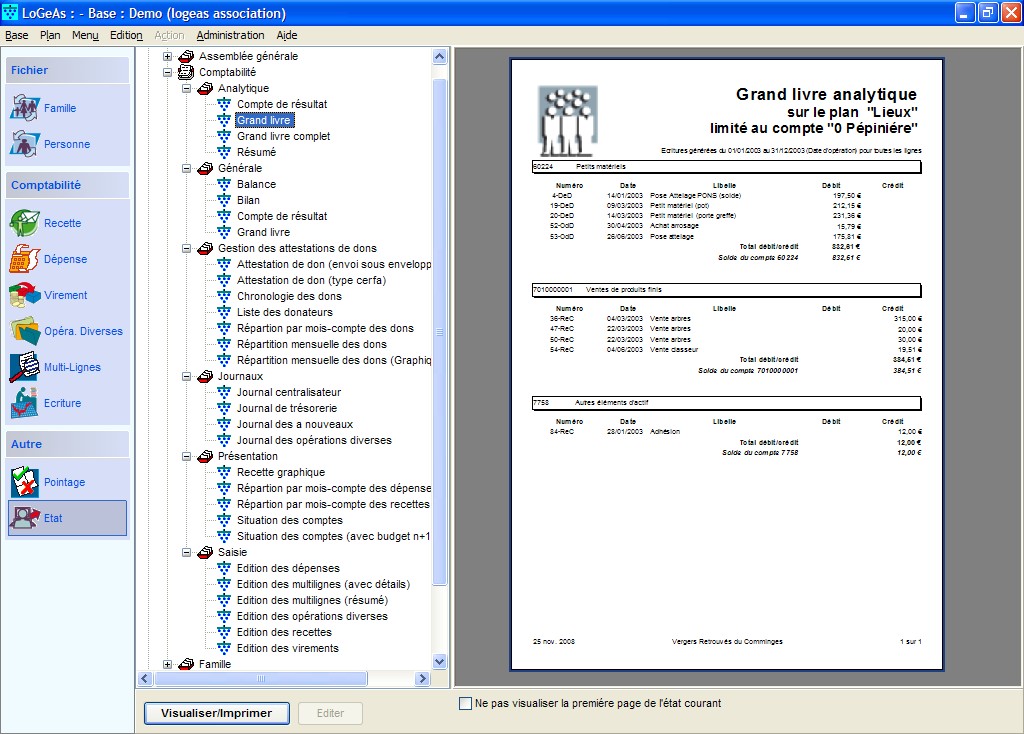Click the tree's horizontal scrollbar right arrow
1024x734 pixels.
422,679
